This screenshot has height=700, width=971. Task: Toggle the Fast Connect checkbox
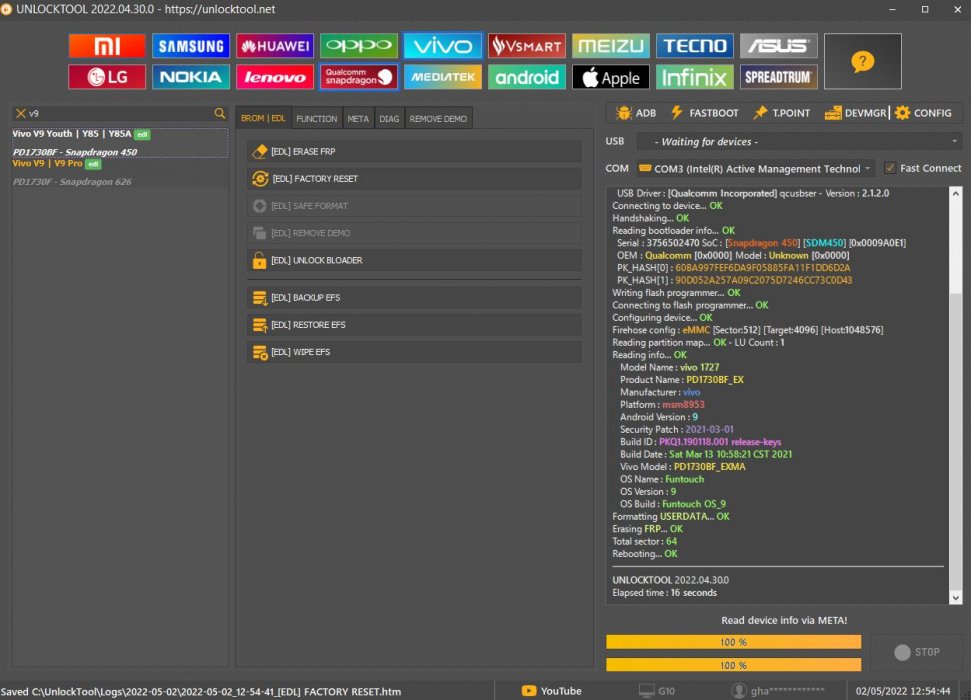tap(890, 168)
